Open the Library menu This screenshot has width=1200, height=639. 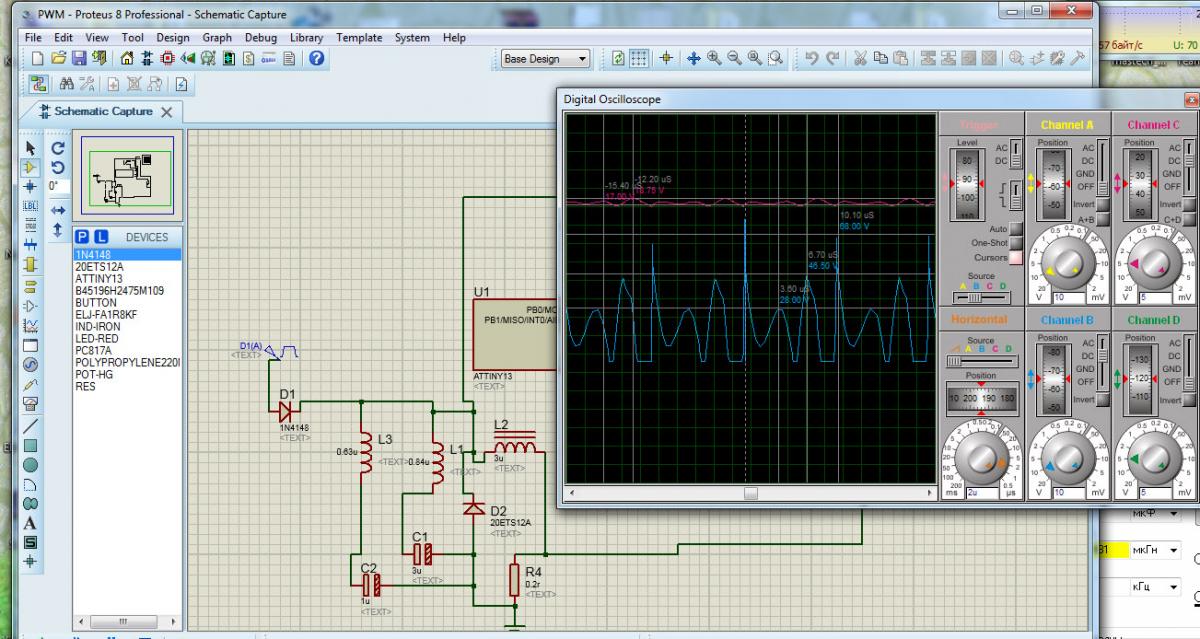click(306, 38)
